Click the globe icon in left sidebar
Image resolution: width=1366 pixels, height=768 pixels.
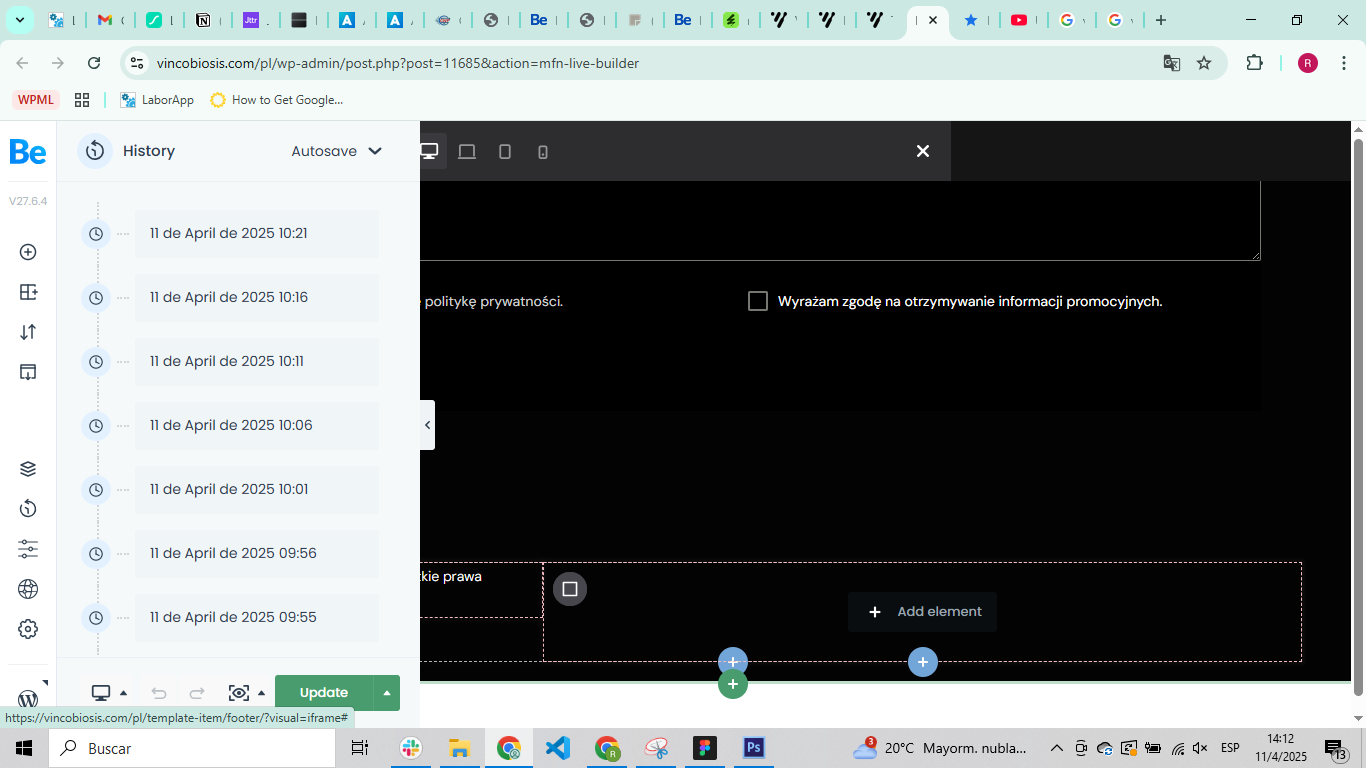pyautogui.click(x=28, y=589)
